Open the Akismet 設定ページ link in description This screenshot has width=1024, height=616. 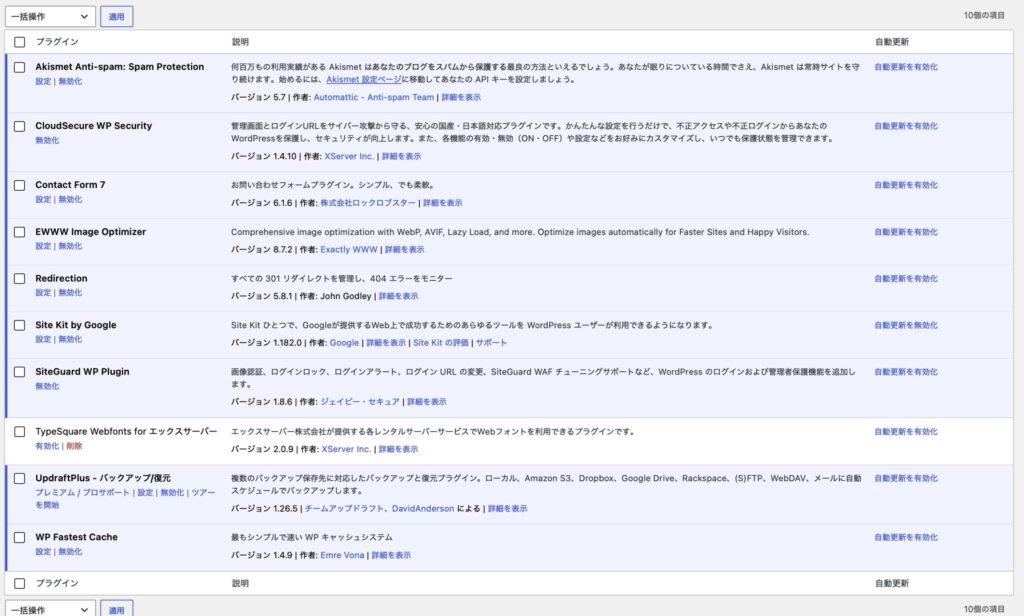[364, 80]
